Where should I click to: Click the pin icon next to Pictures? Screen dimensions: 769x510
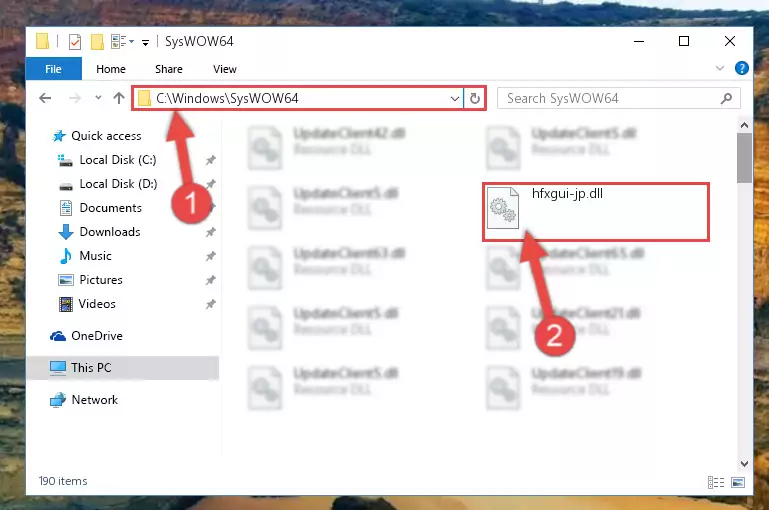coord(210,280)
